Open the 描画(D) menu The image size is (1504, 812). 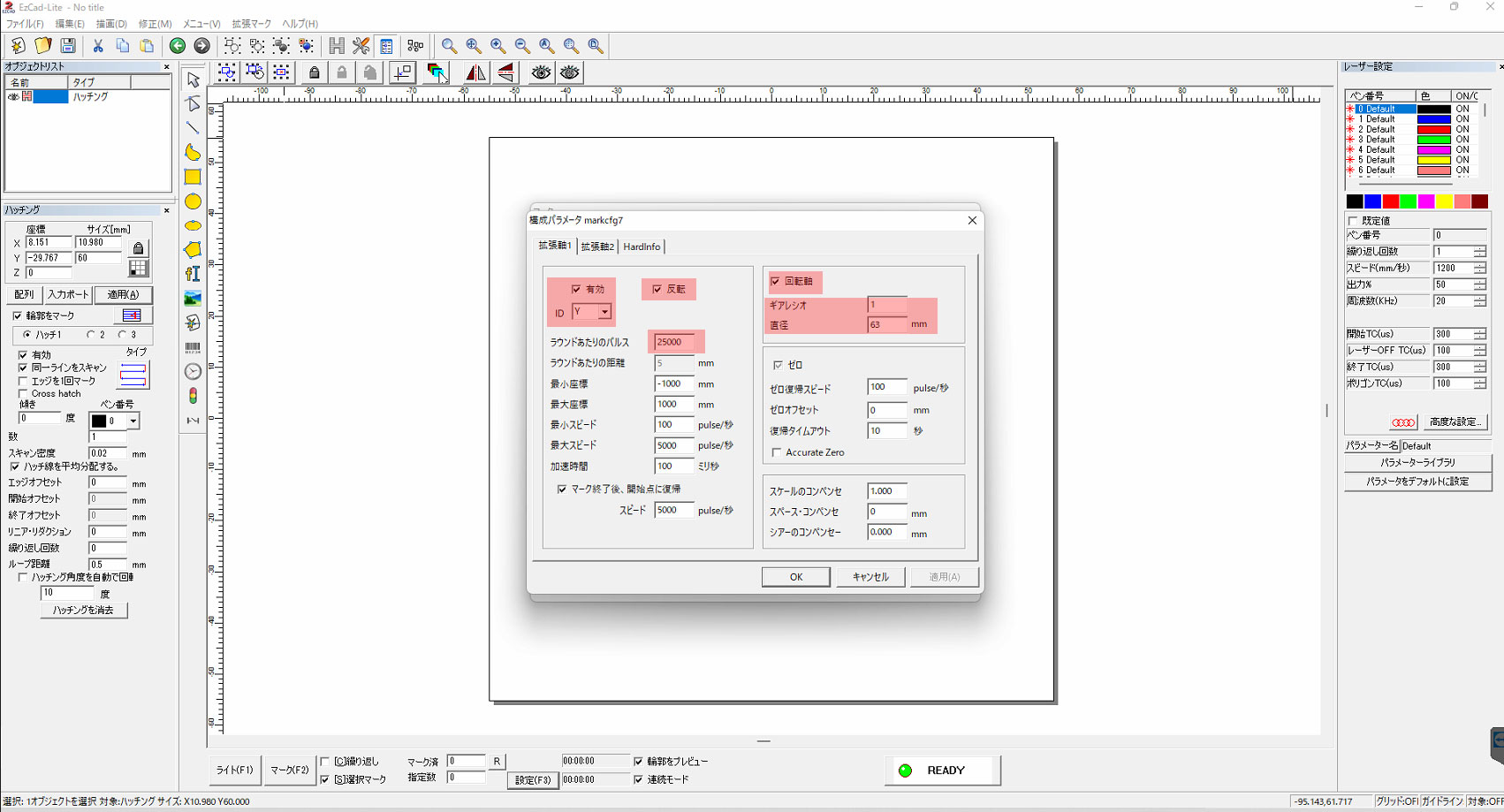click(x=111, y=24)
